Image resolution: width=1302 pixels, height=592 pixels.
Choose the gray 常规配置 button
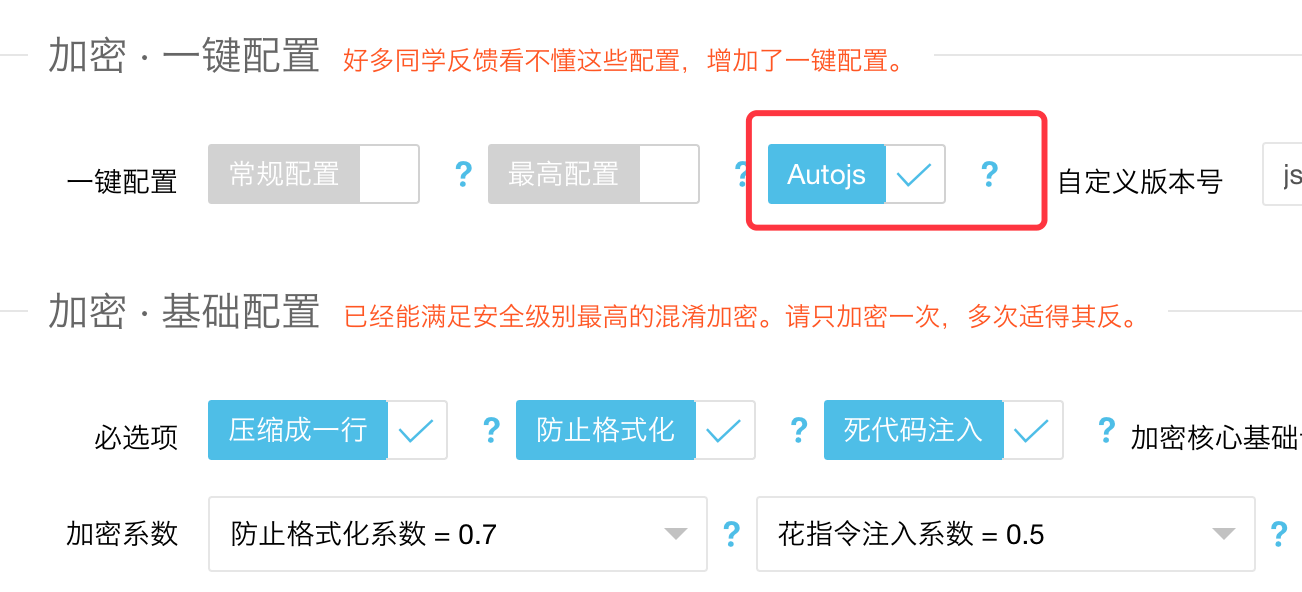click(x=284, y=174)
